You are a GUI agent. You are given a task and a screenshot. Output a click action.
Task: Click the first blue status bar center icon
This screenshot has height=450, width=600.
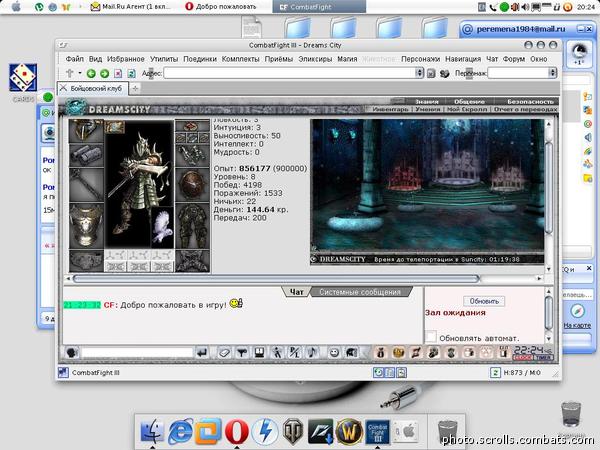[x=378, y=372]
